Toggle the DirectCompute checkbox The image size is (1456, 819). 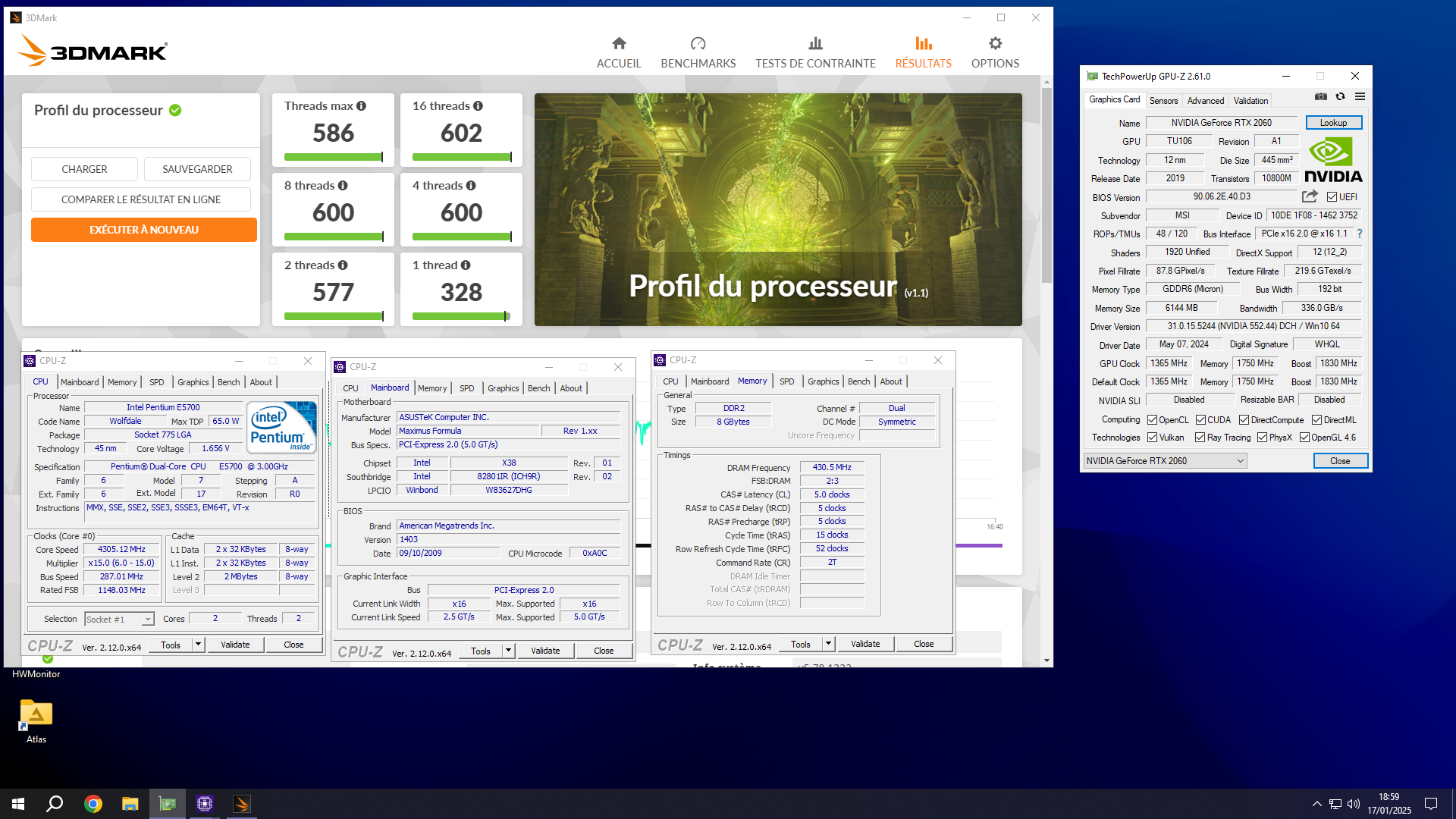(1244, 420)
